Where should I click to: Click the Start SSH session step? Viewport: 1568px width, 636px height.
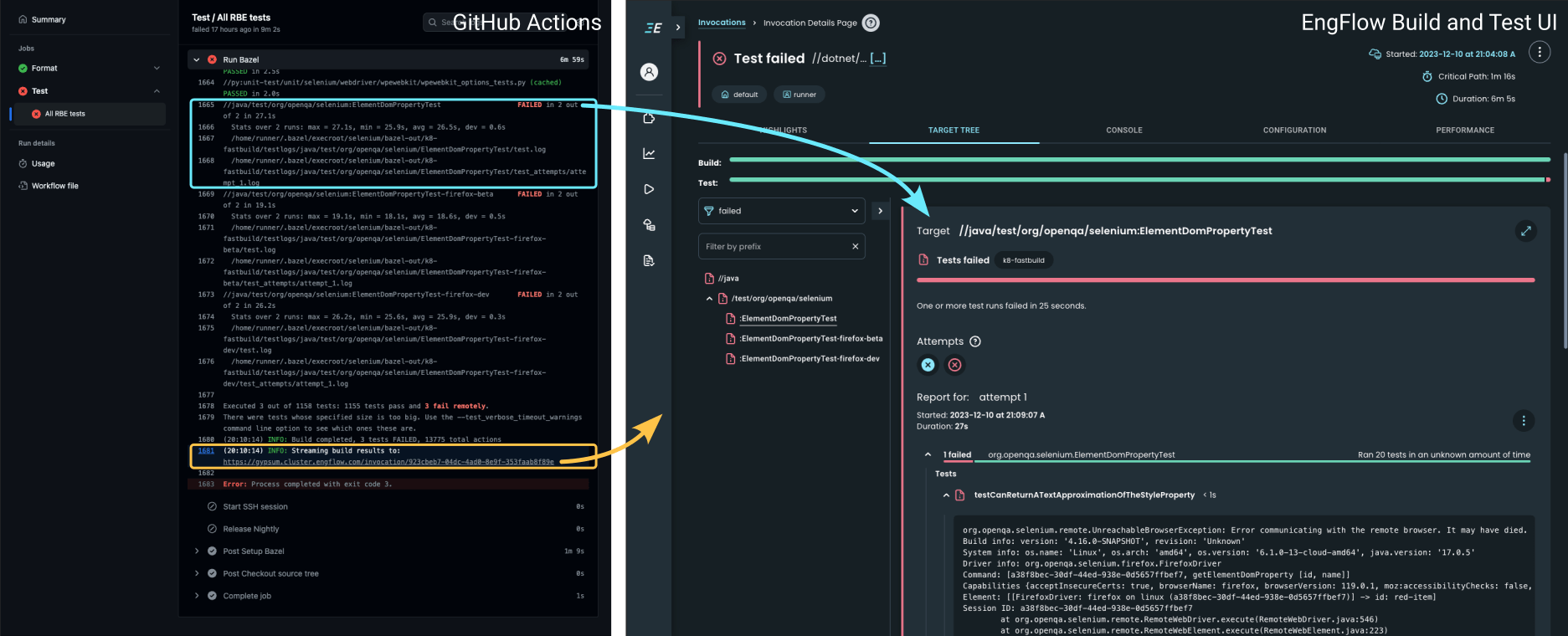pos(255,506)
